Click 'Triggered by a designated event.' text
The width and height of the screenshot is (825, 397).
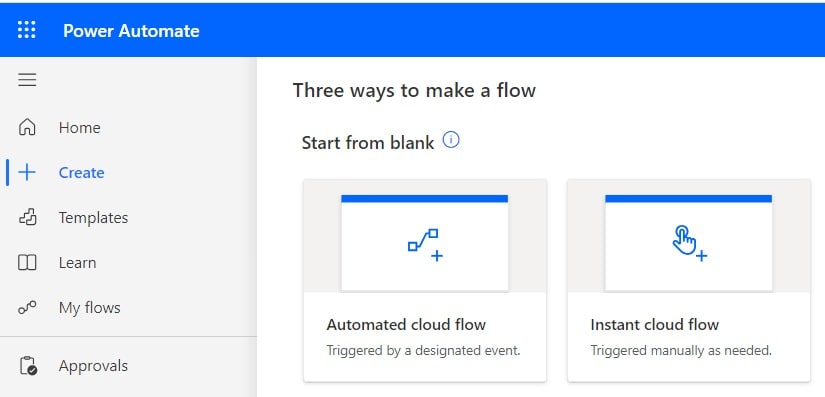click(424, 350)
